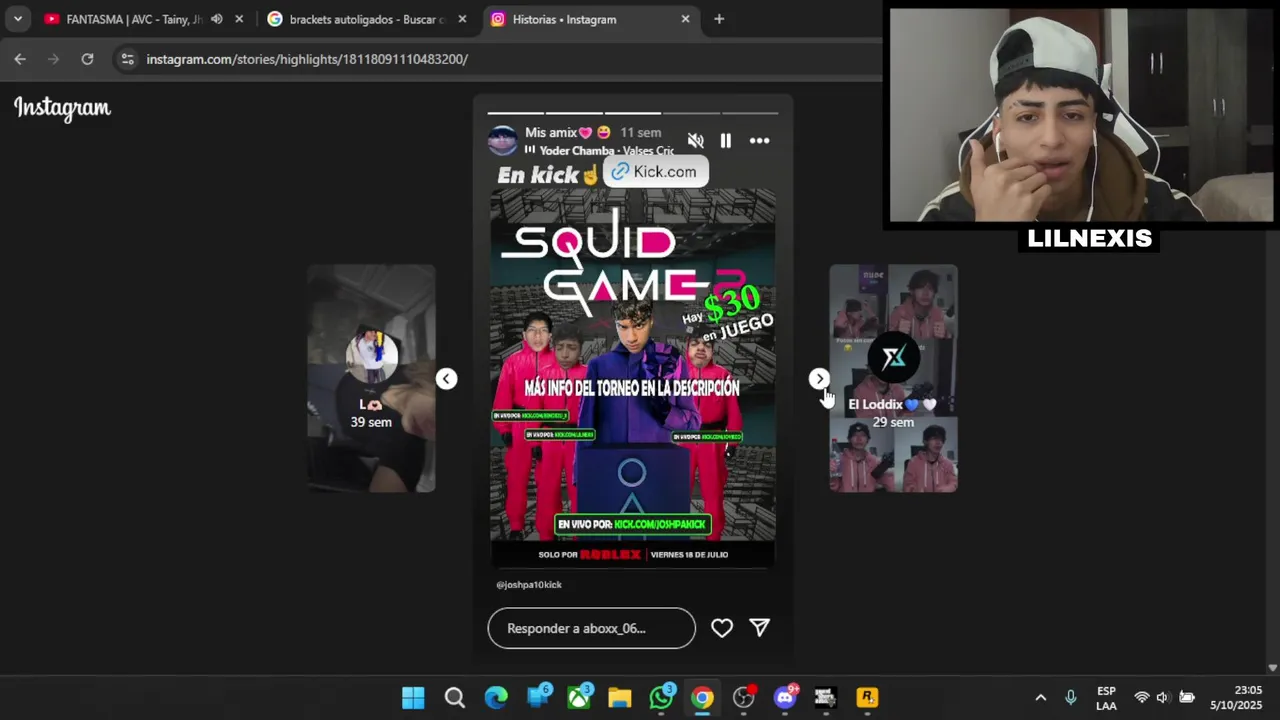
Task: Open the ESP LAA language switcher
Action: click(1106, 698)
